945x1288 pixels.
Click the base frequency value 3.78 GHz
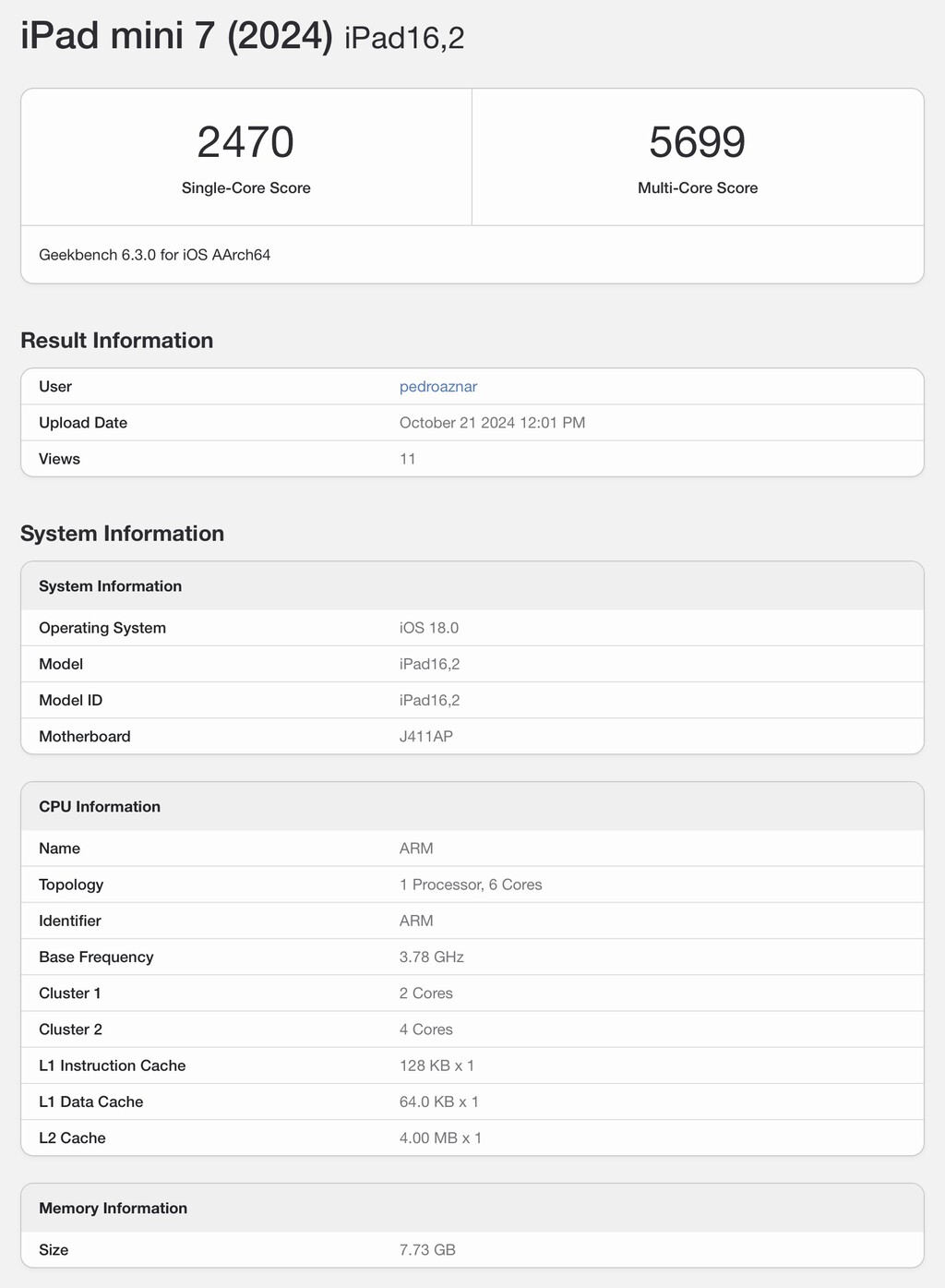(x=431, y=957)
